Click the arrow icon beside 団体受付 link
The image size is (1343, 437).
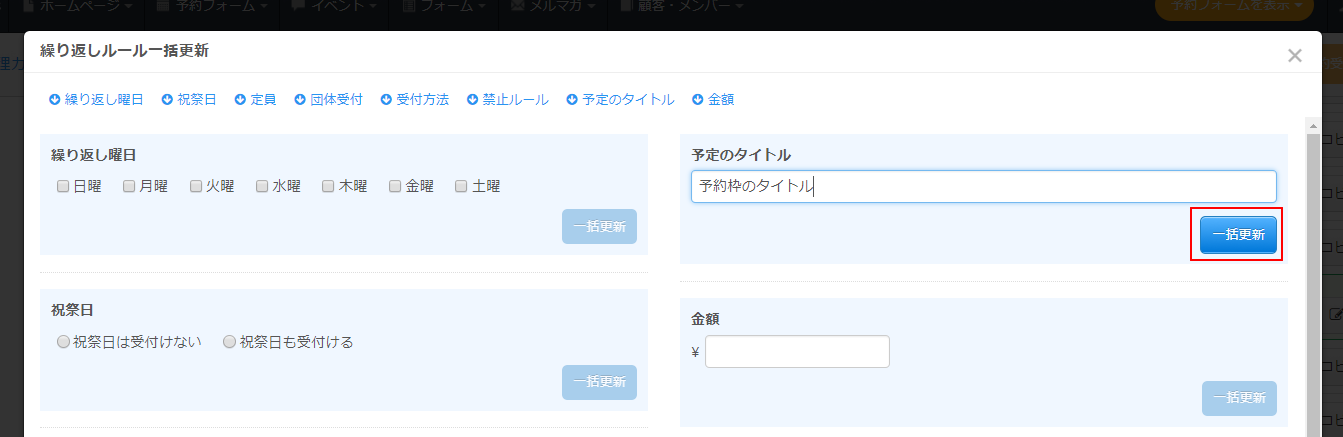coord(300,100)
